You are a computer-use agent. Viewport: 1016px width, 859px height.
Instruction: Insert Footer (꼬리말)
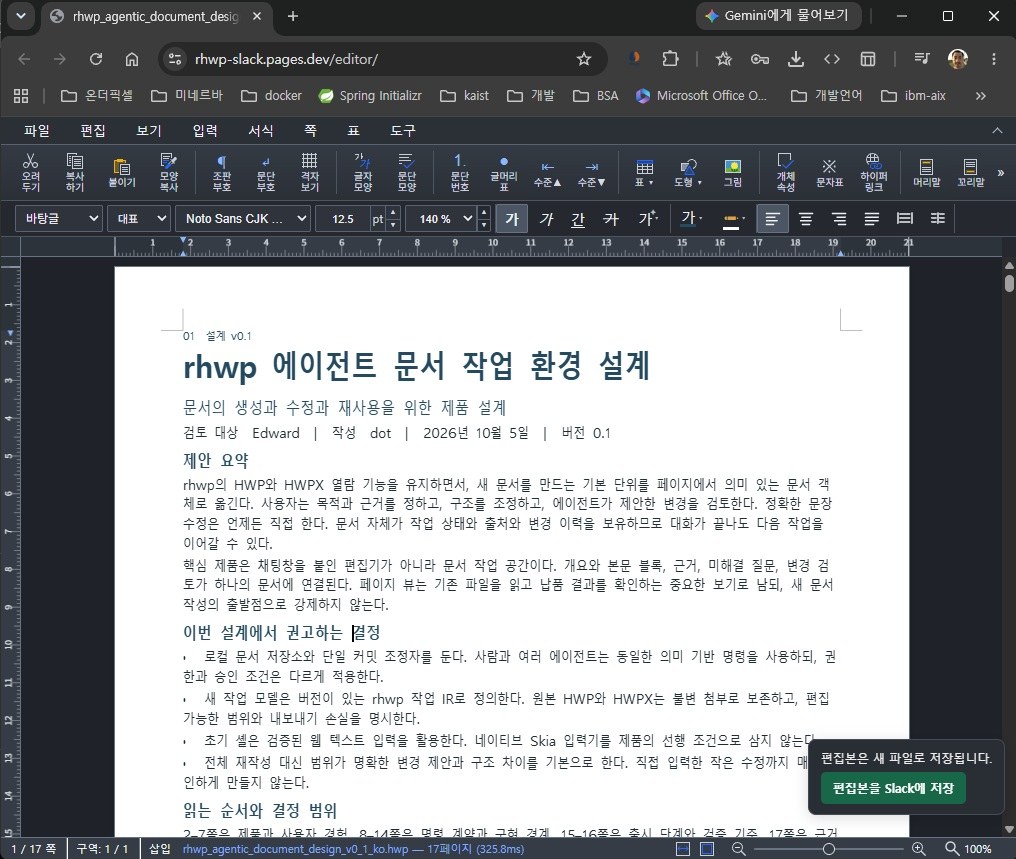coord(971,172)
